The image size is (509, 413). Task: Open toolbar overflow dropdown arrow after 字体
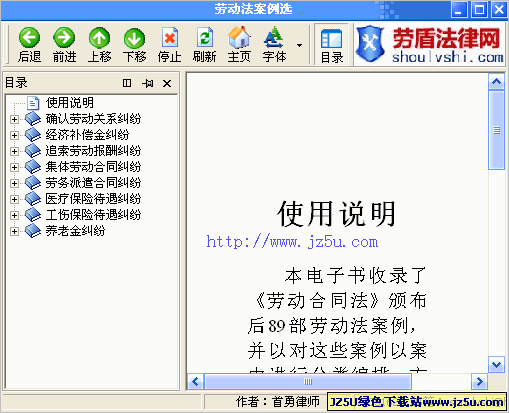299,45
